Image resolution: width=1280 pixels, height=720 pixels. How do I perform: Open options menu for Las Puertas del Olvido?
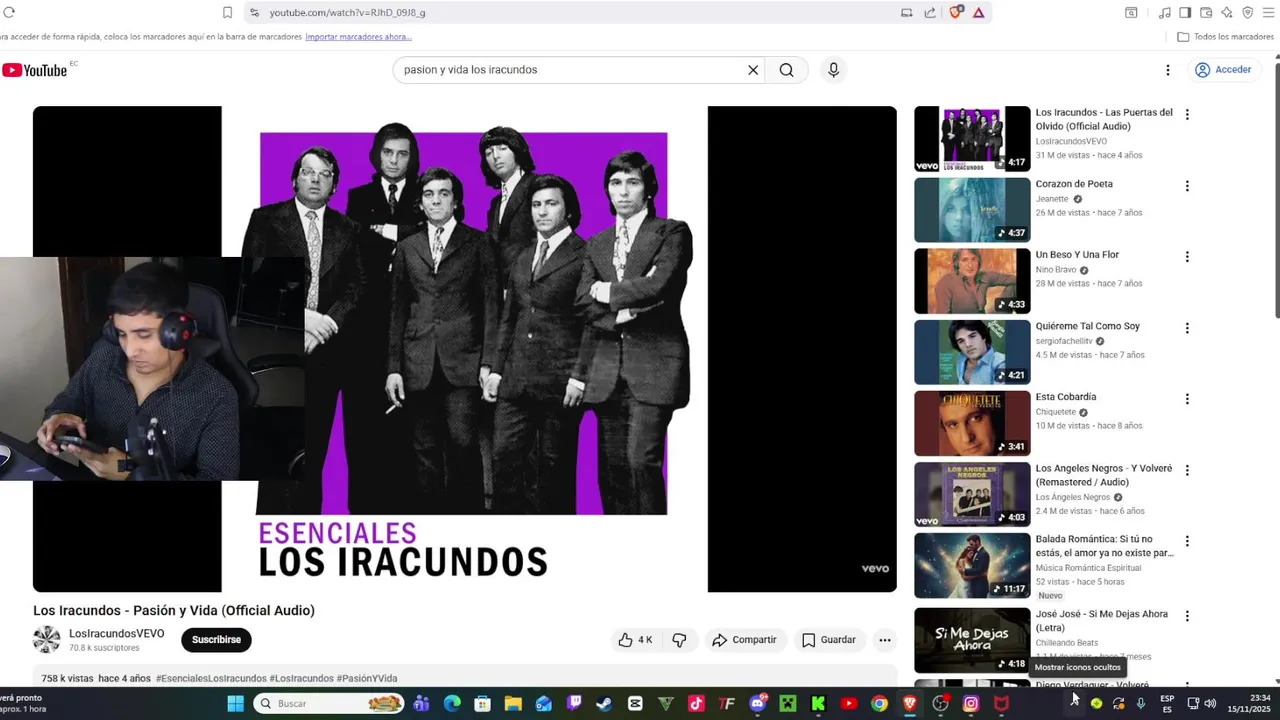tap(1187, 115)
